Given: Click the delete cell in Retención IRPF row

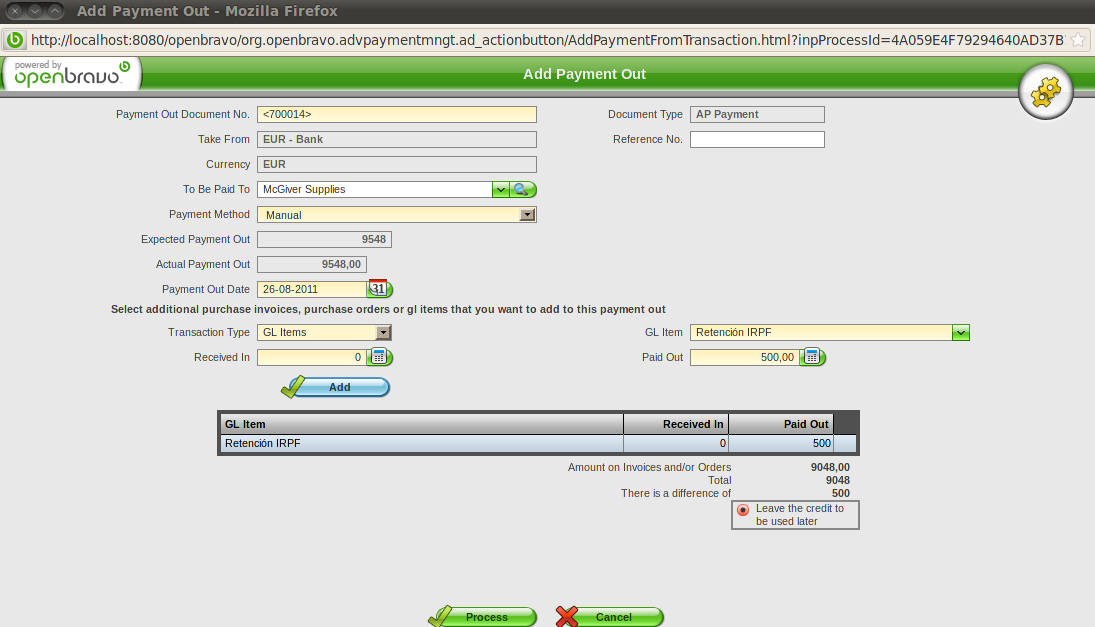Looking at the screenshot, I should pos(845,443).
